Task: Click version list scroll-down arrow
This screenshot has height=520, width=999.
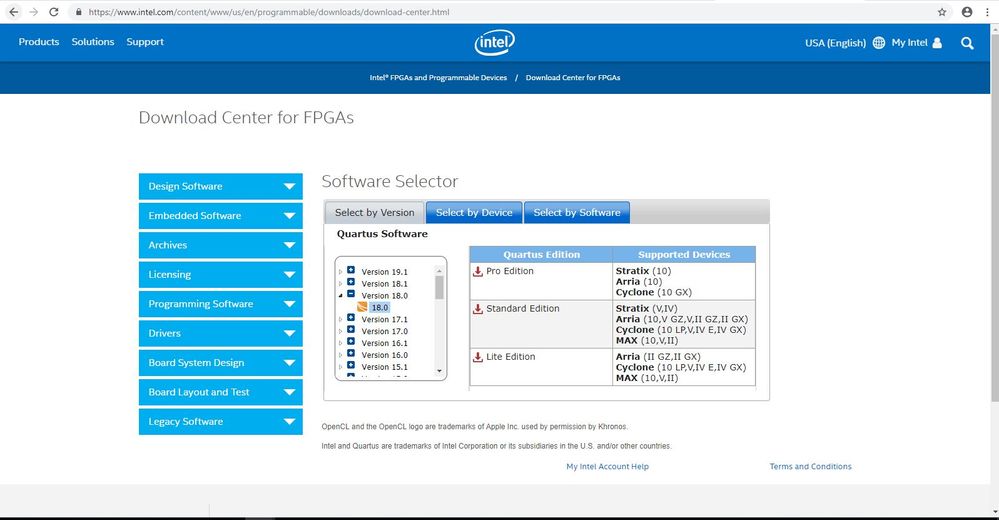Action: coord(439,371)
